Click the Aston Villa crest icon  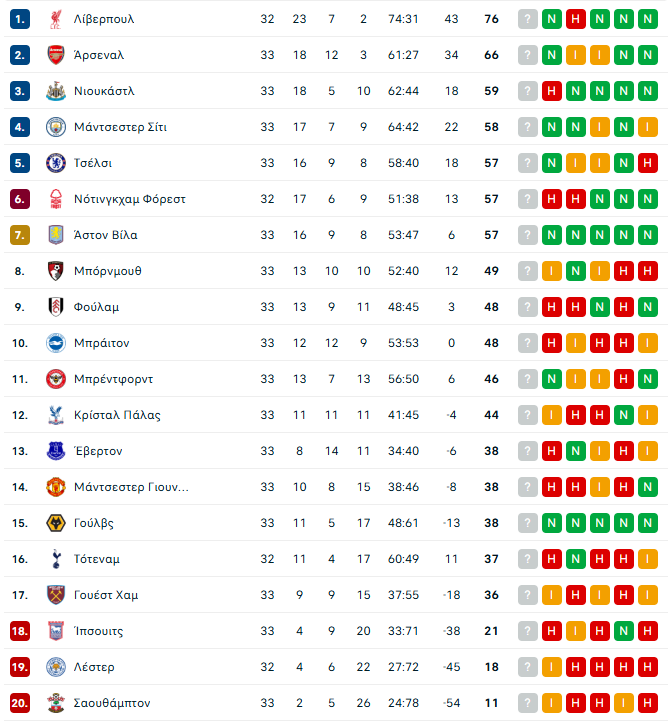click(x=55, y=235)
